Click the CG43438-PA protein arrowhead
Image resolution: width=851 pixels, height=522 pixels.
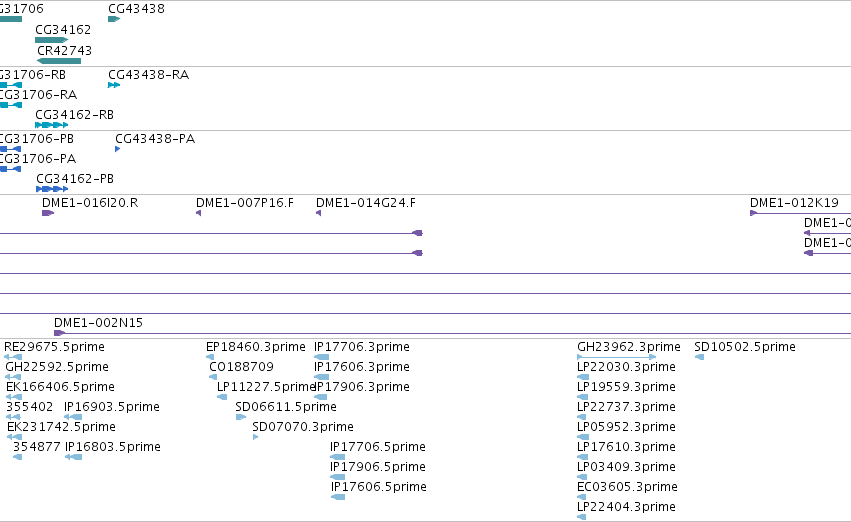click(117, 149)
